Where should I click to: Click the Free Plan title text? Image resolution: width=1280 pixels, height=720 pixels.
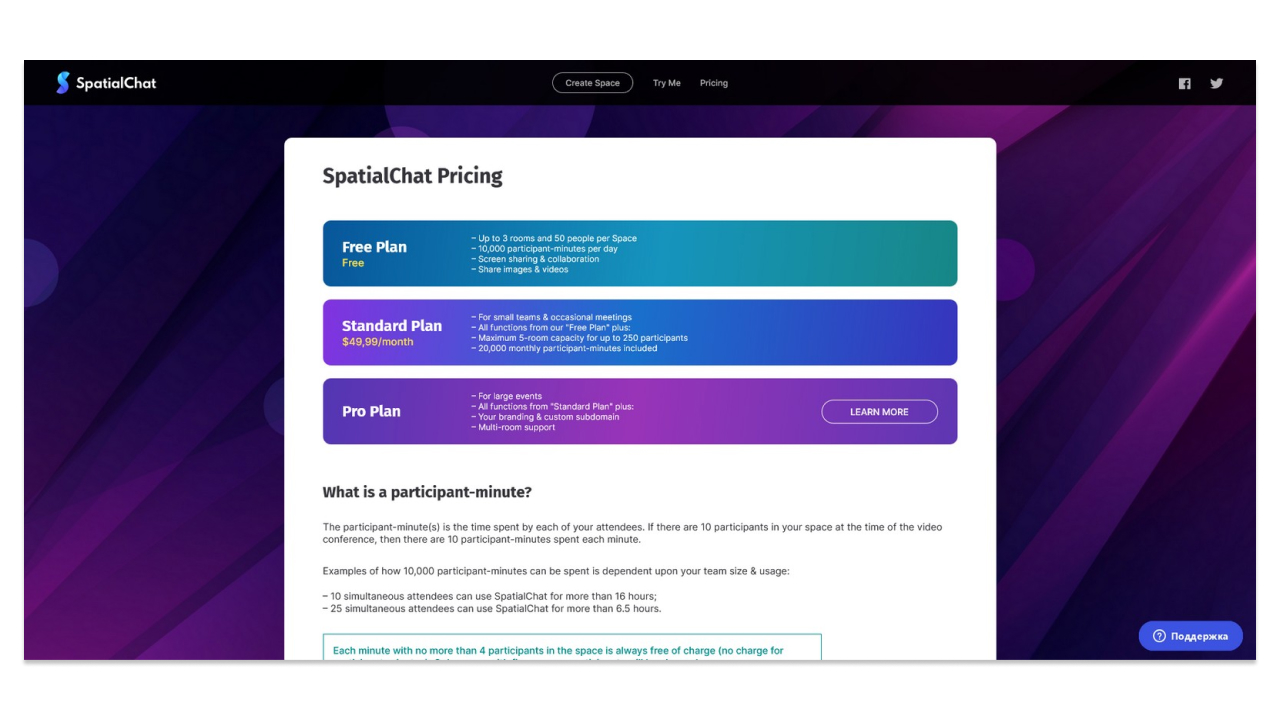374,247
